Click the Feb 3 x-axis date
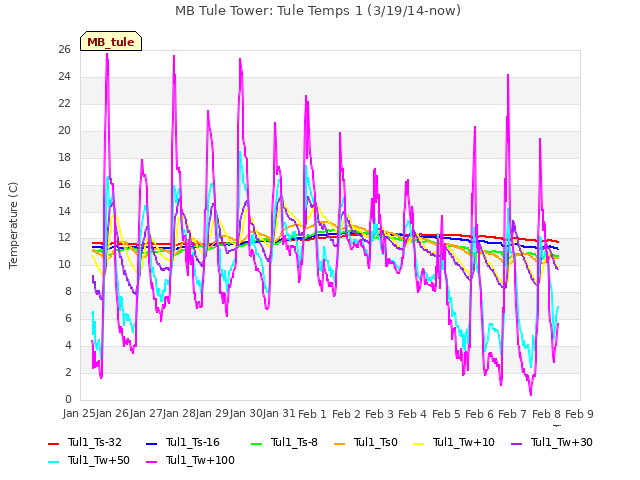This screenshot has height=480, width=640. [379, 414]
